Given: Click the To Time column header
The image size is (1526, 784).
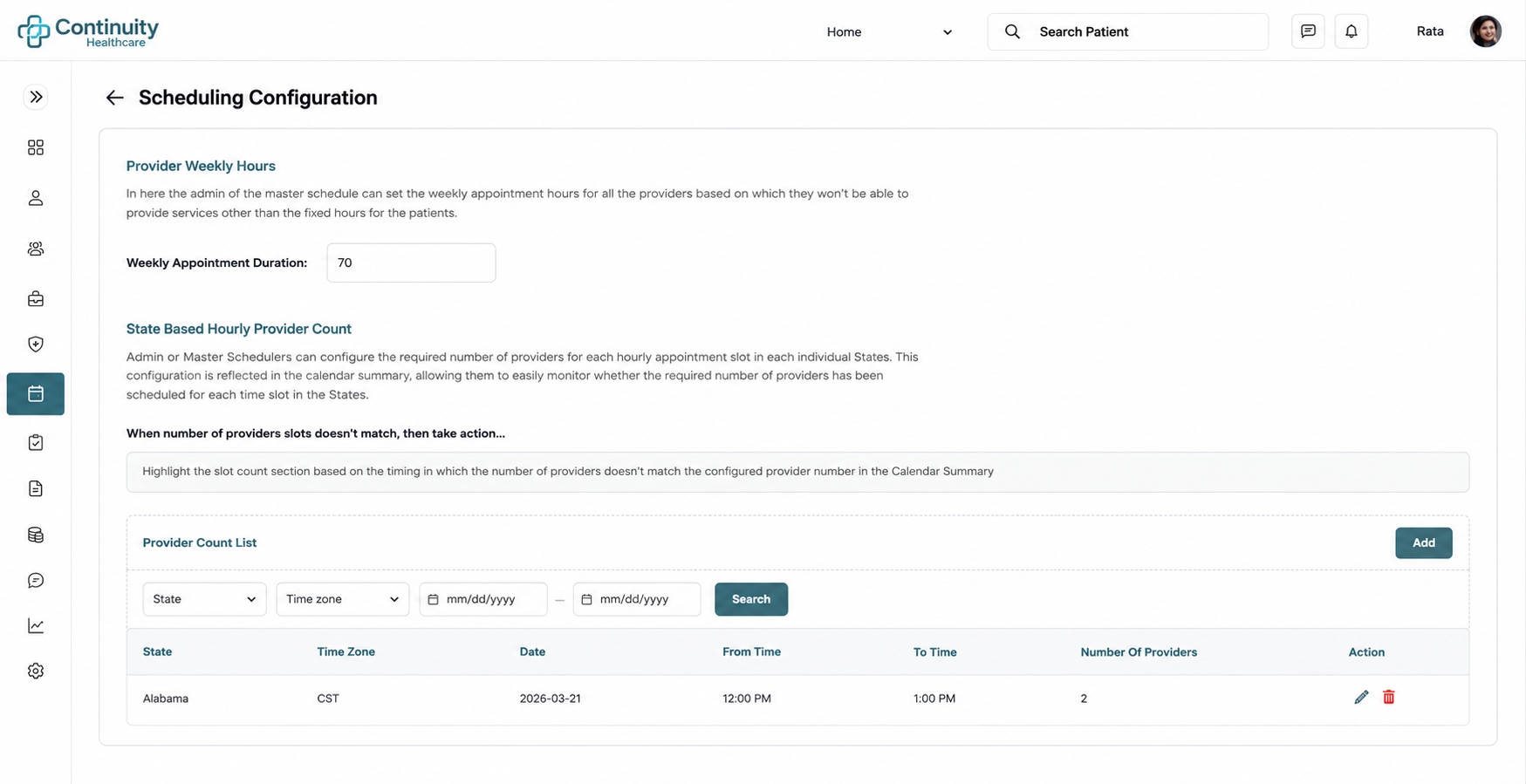Looking at the screenshot, I should 934,651.
